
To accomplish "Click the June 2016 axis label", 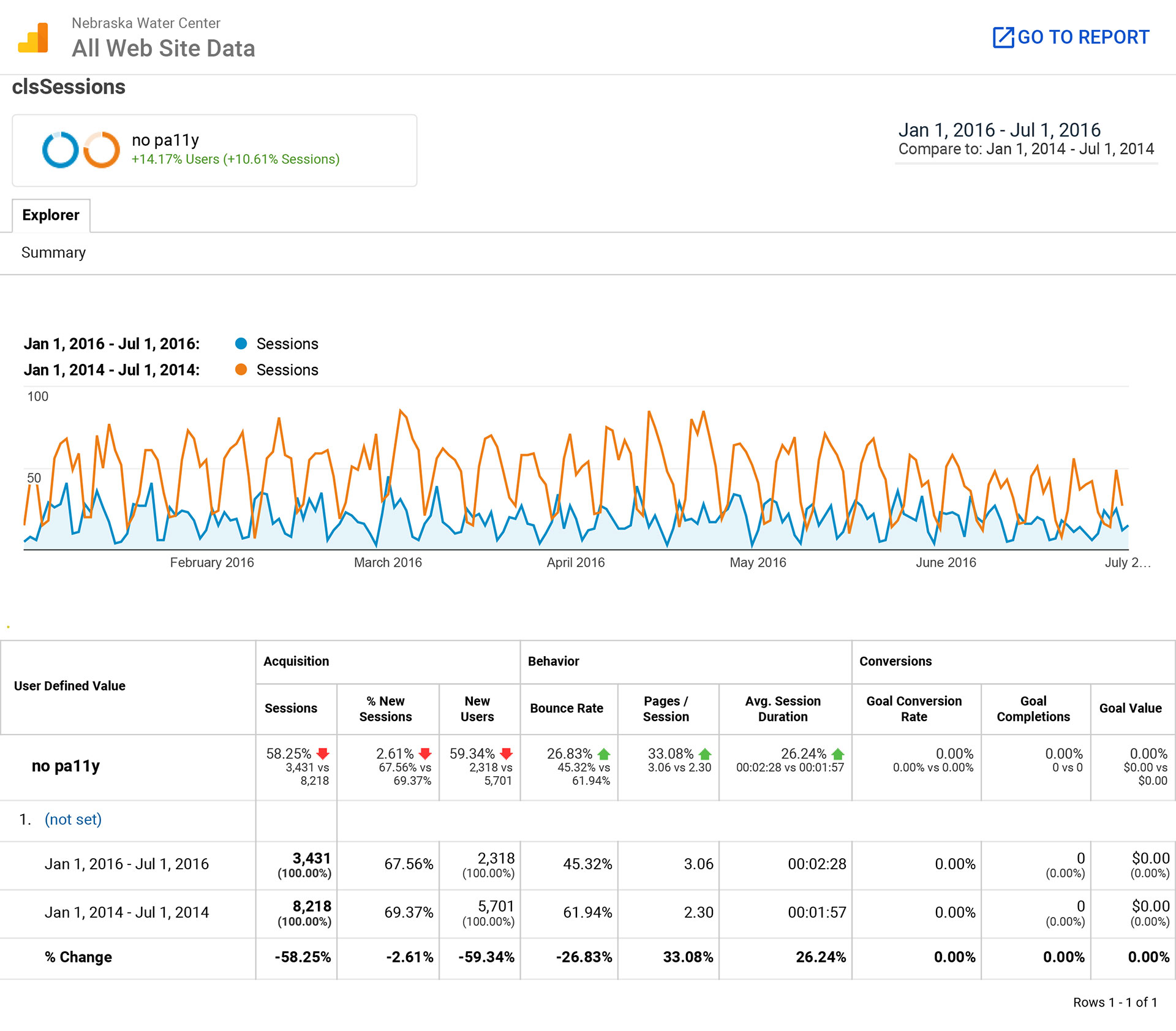I will 946,562.
